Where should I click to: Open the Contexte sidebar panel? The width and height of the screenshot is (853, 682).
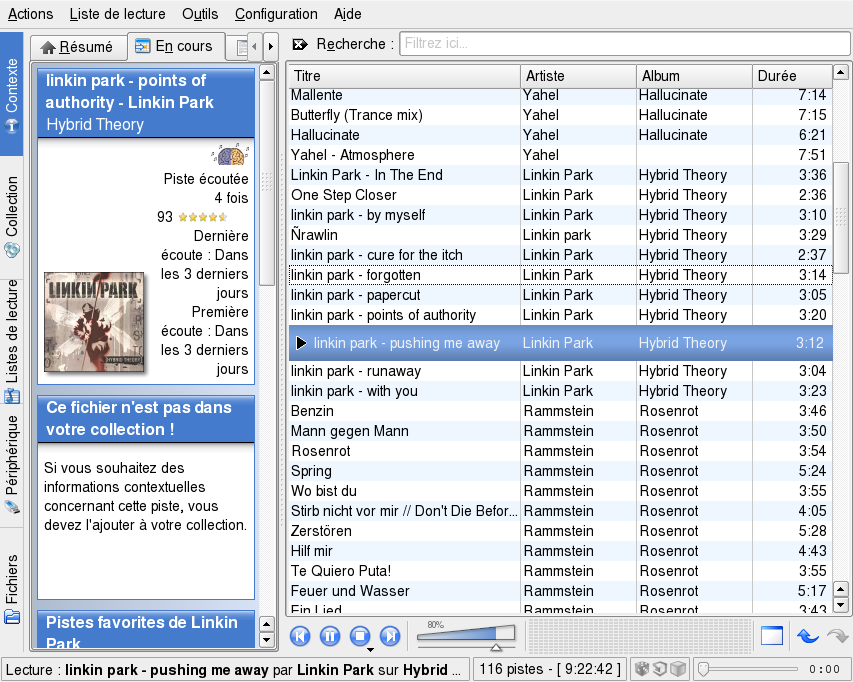coord(11,95)
